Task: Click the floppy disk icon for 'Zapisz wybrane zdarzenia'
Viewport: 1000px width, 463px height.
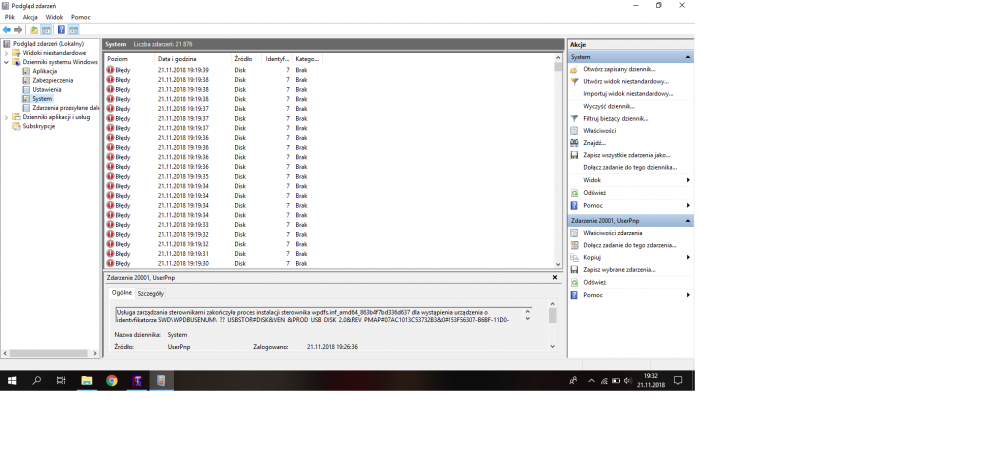Action: point(574,270)
